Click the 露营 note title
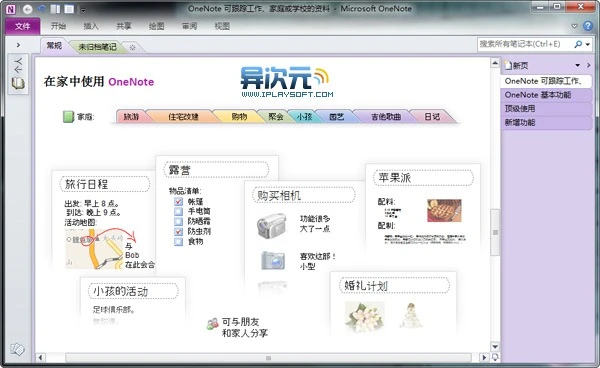Image resolution: width=600 pixels, height=368 pixels. coord(179,170)
